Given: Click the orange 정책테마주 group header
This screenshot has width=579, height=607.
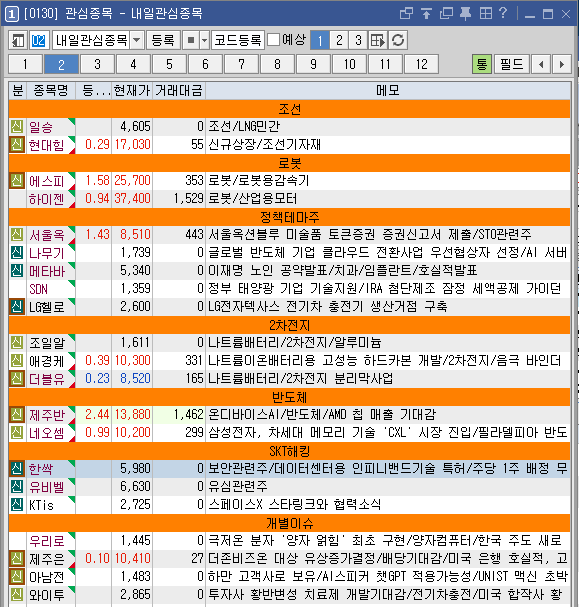Looking at the screenshot, I should (289, 217).
